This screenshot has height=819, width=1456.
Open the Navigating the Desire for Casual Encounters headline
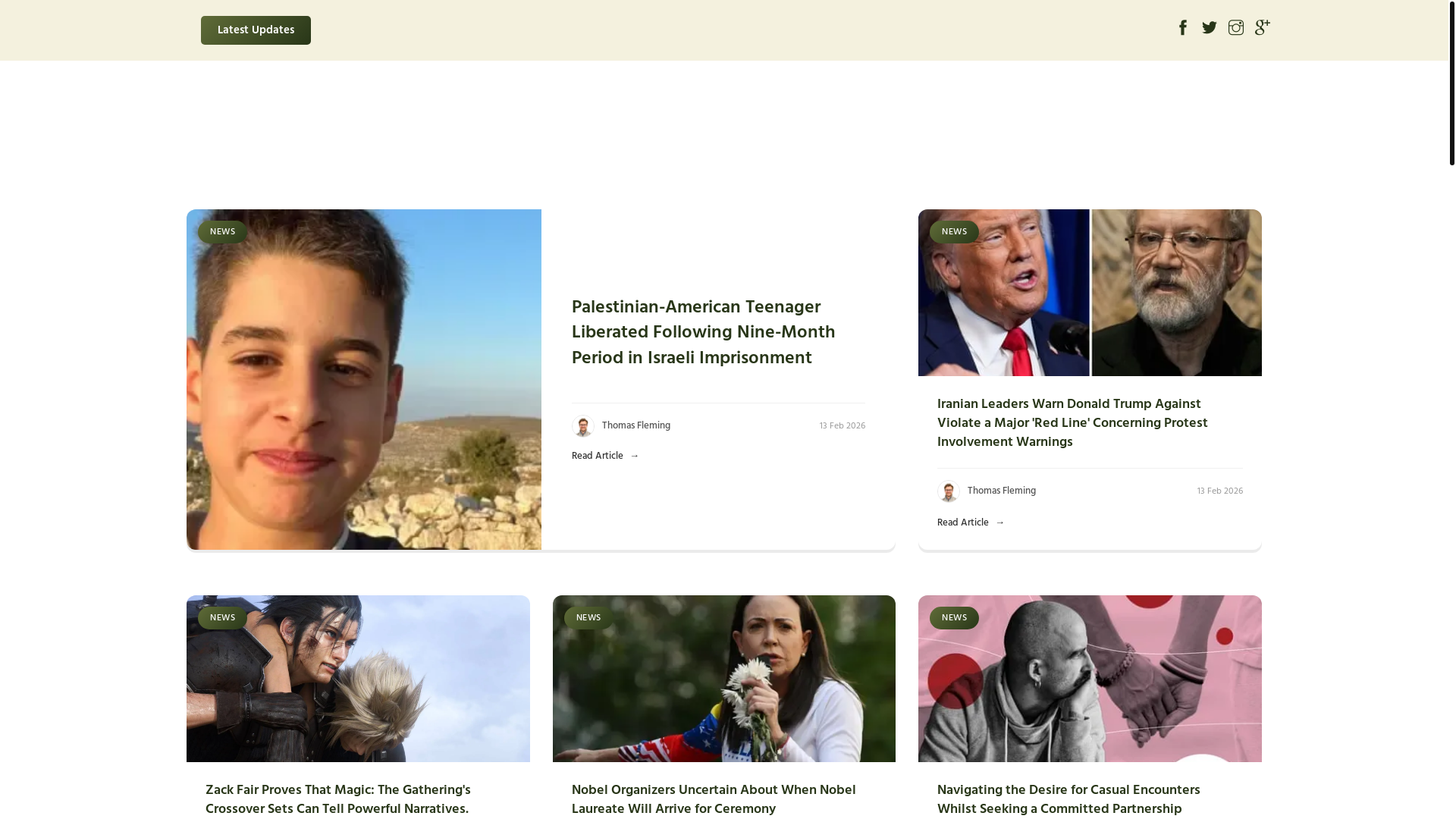(1068, 800)
